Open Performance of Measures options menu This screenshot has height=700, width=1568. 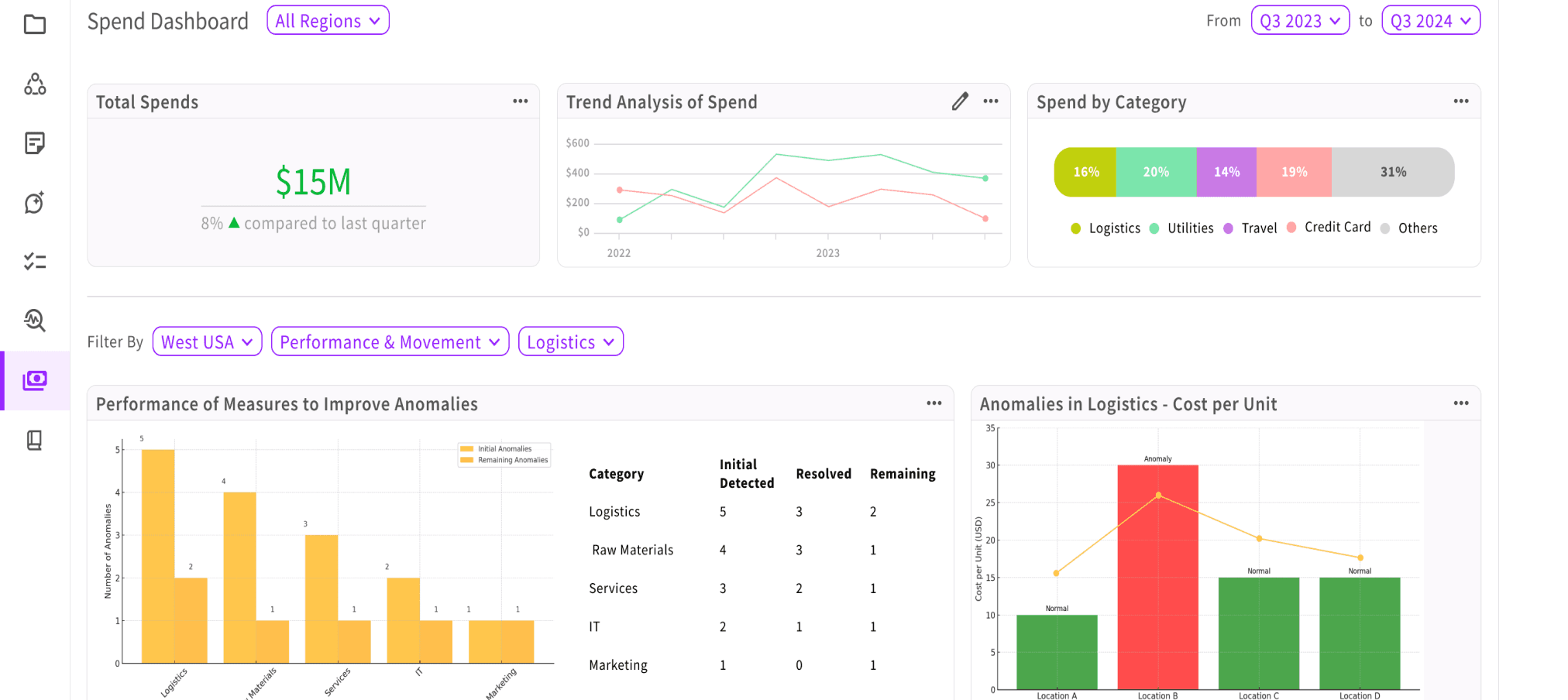(x=934, y=403)
